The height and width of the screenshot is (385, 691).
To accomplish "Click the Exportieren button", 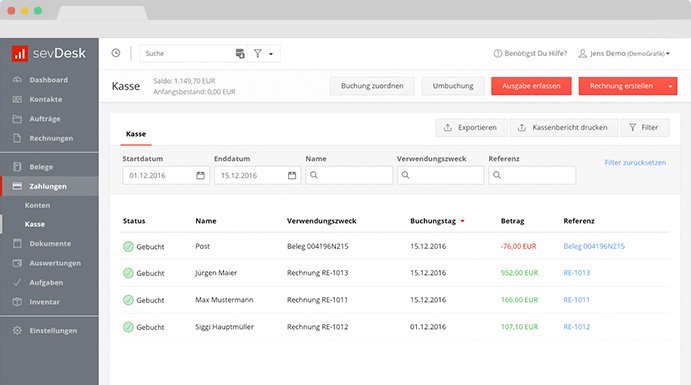I will 471,127.
